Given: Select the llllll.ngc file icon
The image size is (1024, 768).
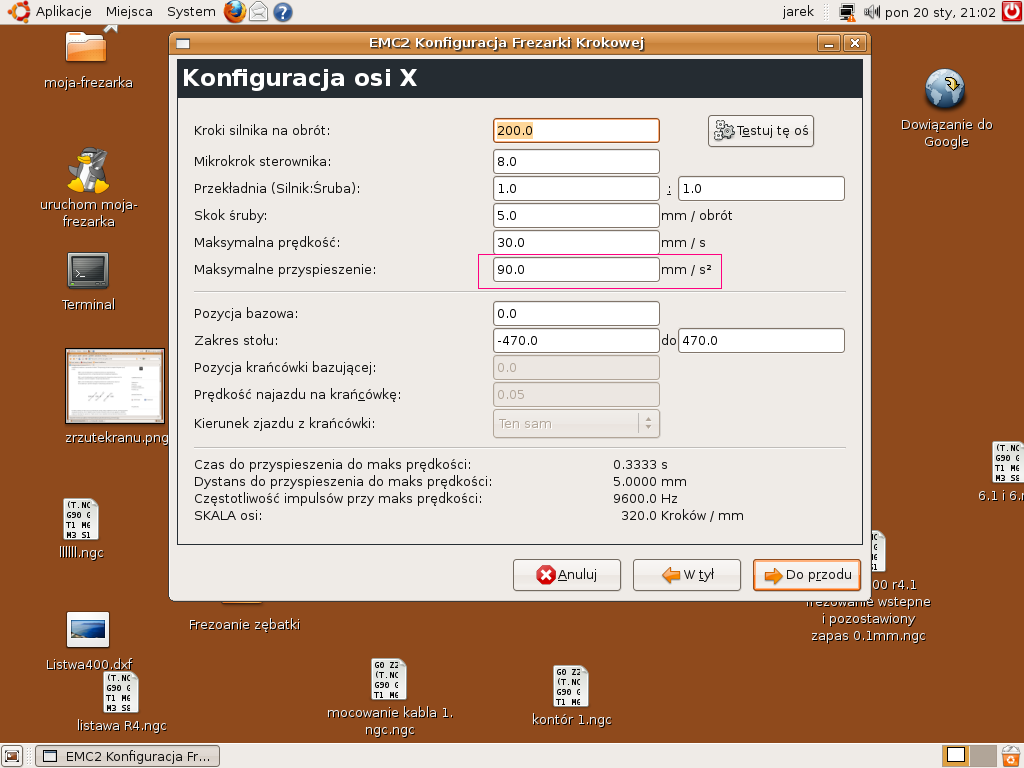Looking at the screenshot, I should coord(81,519).
